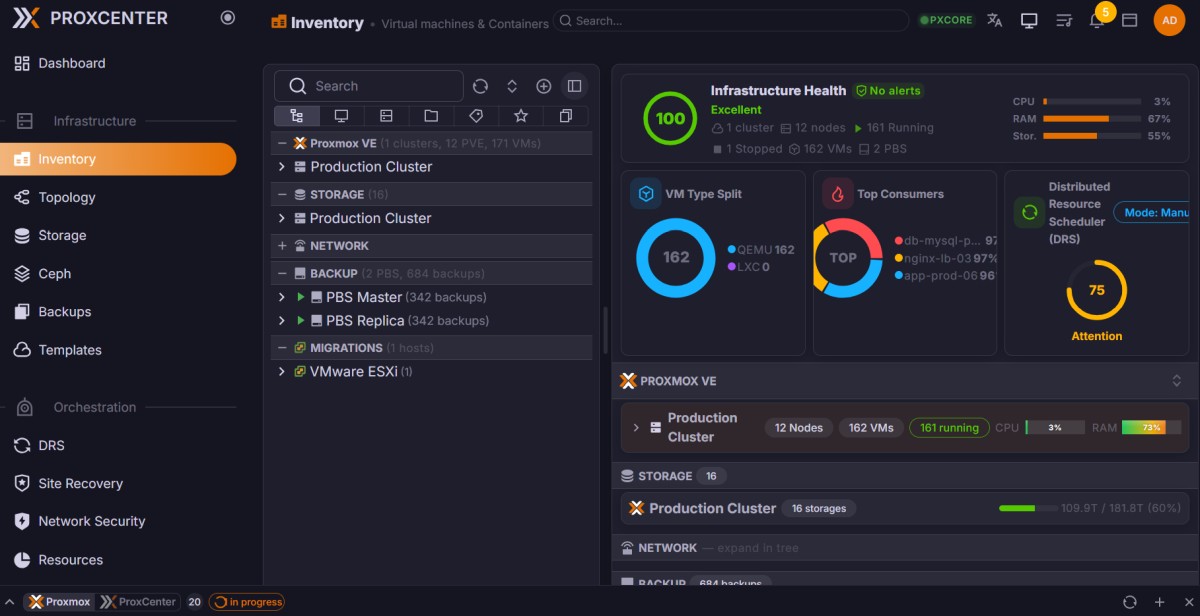The width and height of the screenshot is (1200, 616).
Task: Click the refresh icon beside tree search
Action: click(x=480, y=86)
